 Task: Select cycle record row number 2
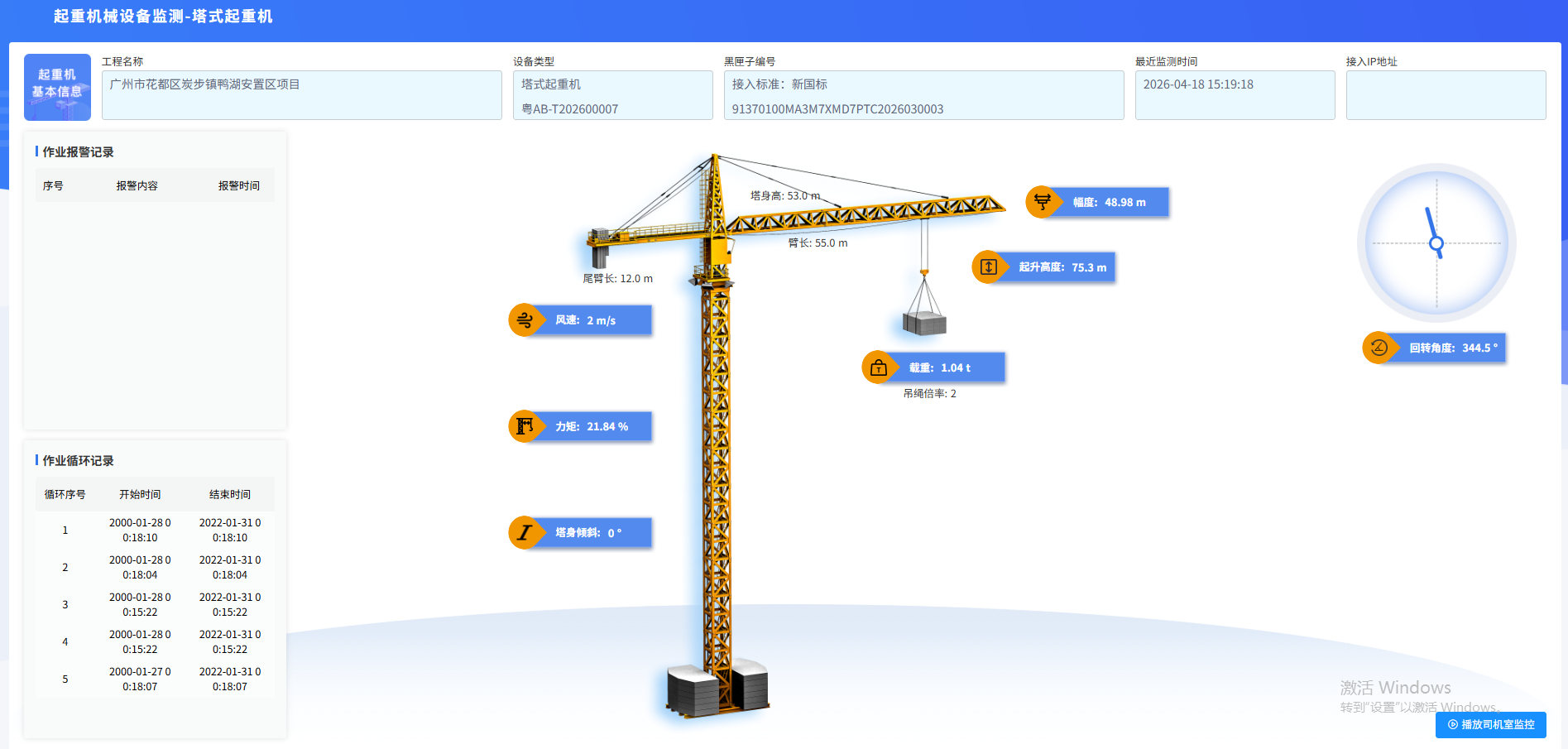point(155,567)
